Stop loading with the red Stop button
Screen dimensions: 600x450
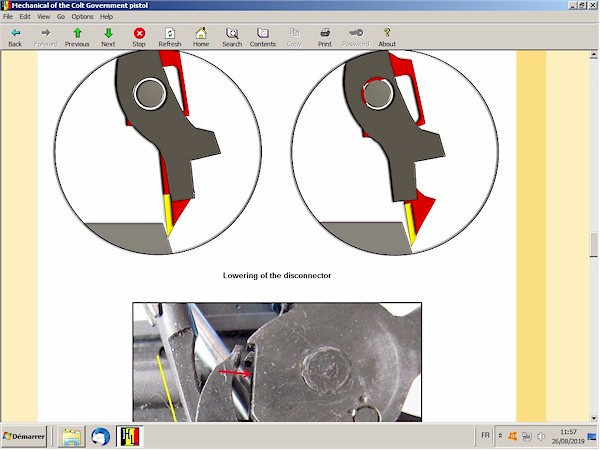tap(139, 37)
